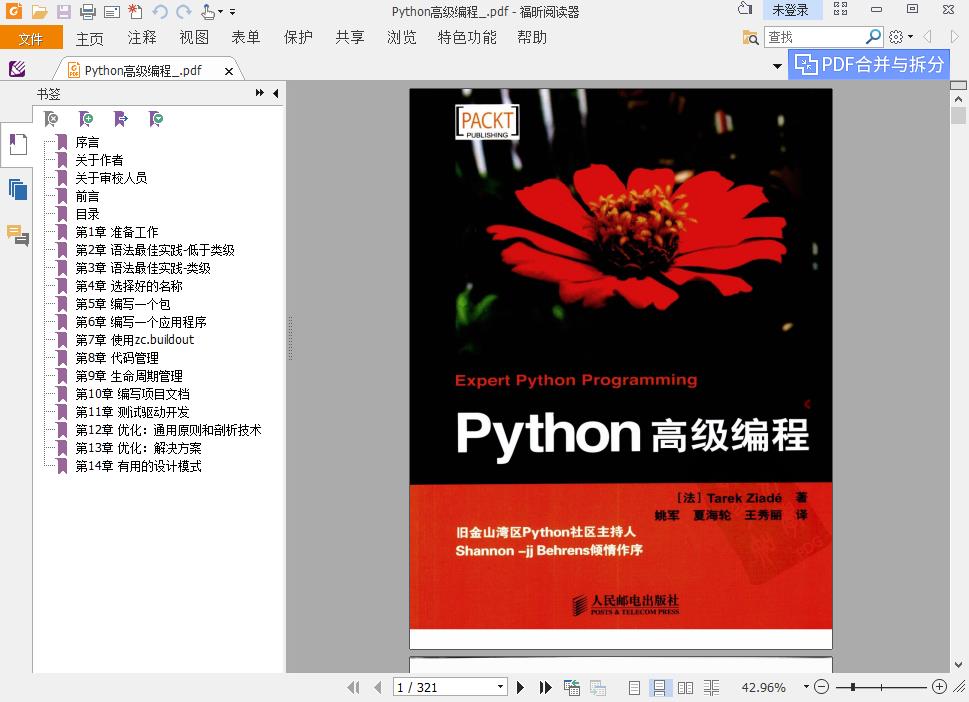
Task: Toggle the bookmarks panel sidebar icon
Action: 18,144
